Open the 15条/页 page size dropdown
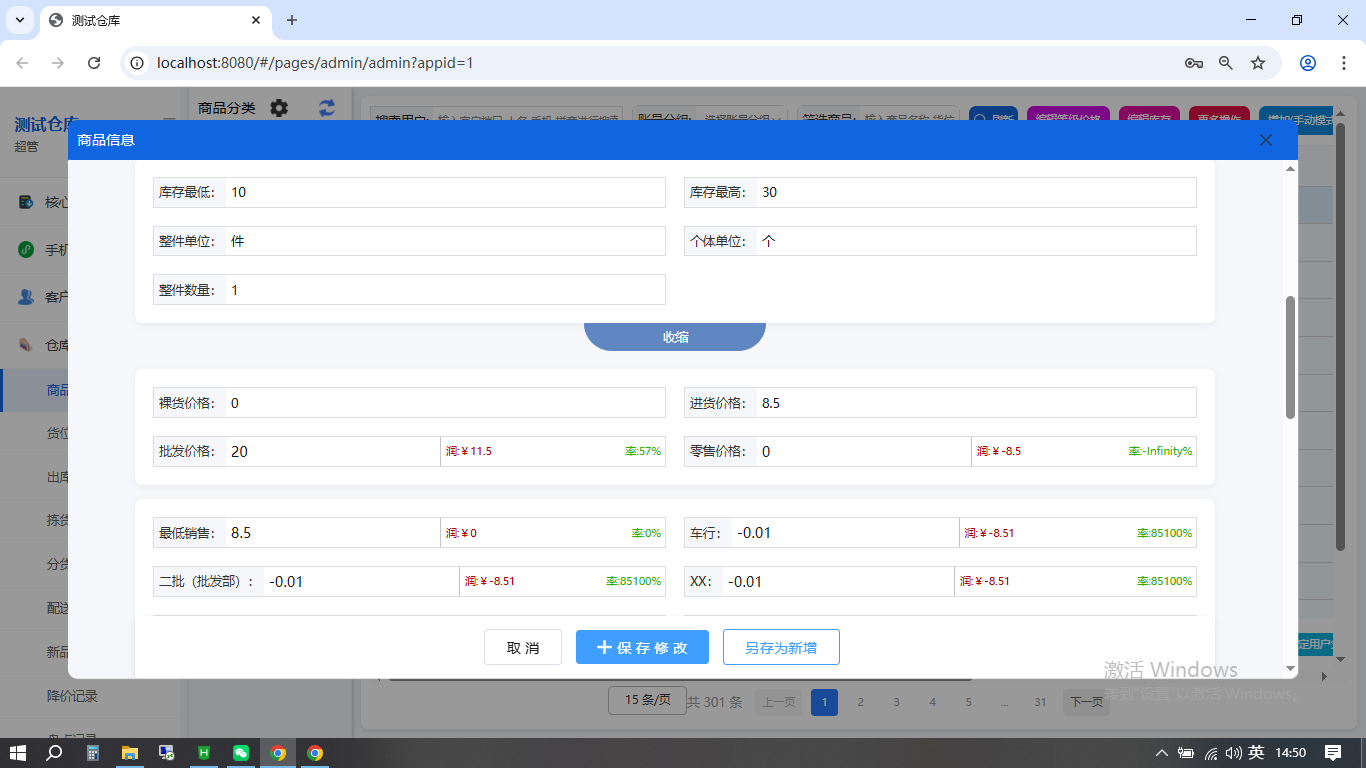 click(x=647, y=701)
